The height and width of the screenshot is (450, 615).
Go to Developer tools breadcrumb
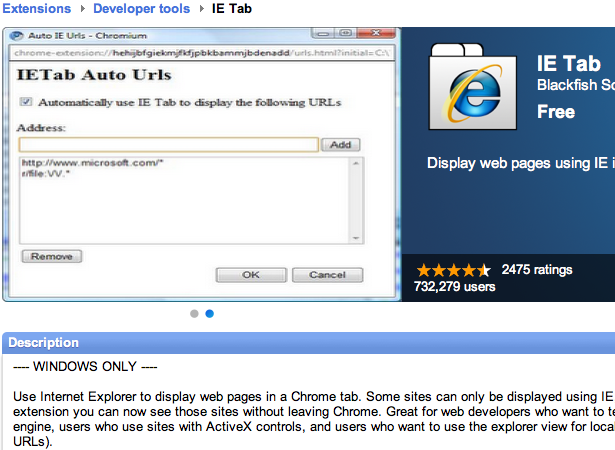click(141, 8)
